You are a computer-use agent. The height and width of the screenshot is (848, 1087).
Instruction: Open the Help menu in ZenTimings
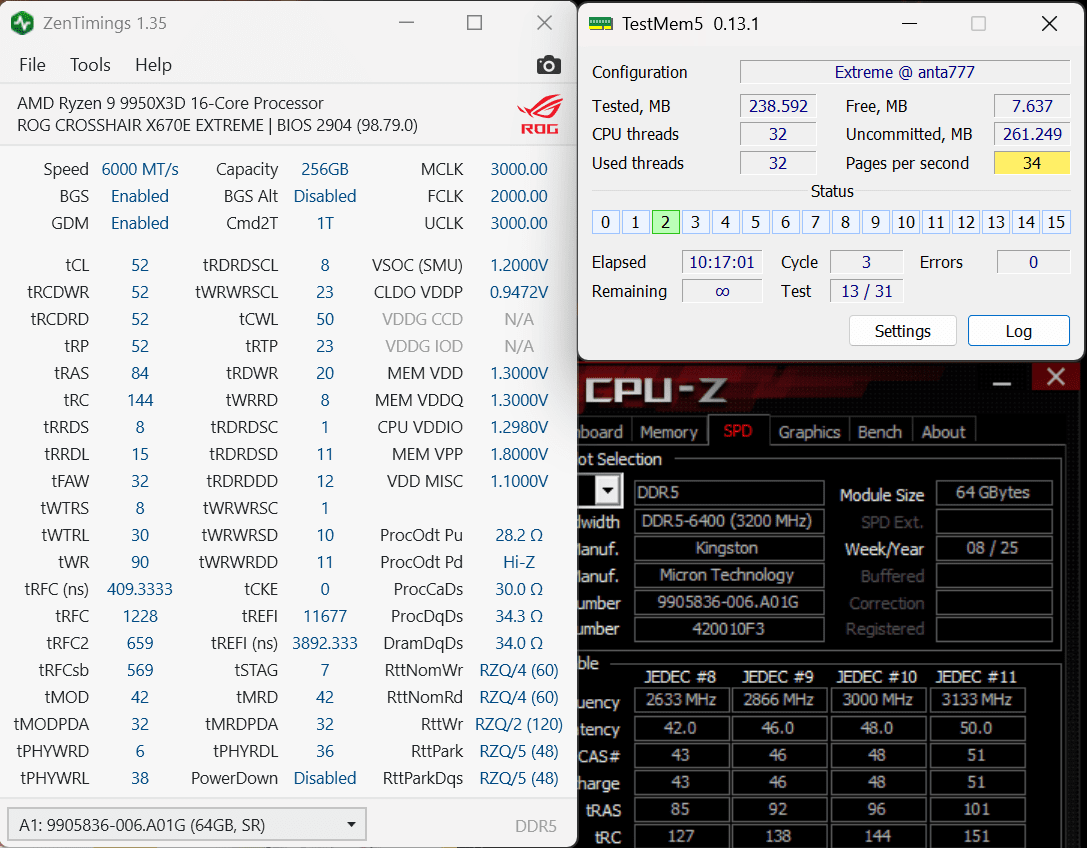tap(153, 65)
